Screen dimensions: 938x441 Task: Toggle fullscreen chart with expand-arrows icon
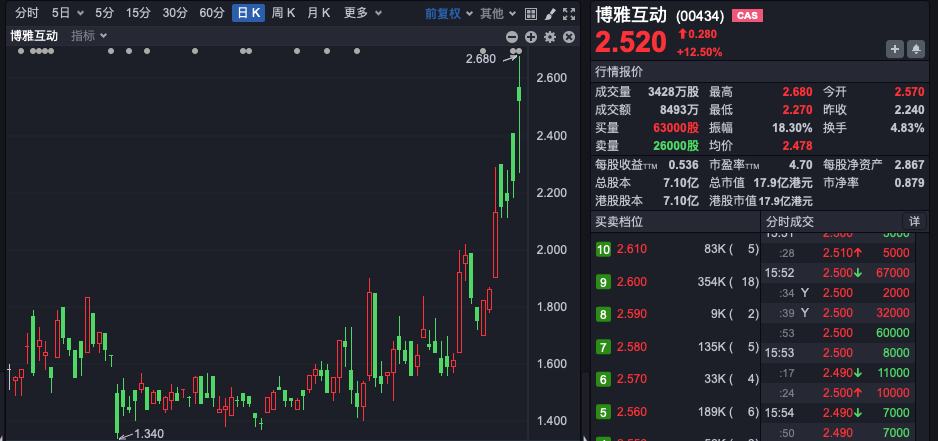(x=570, y=13)
